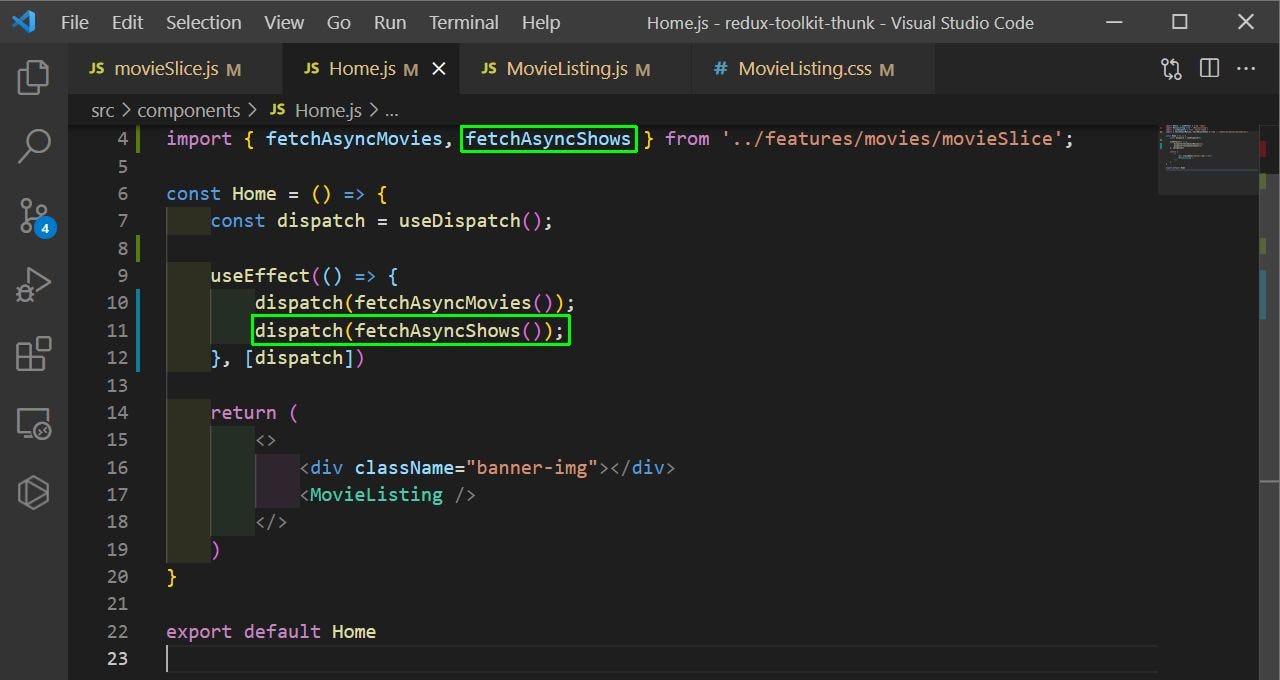Click the ellipsis breadcrumb symbol segment
The height and width of the screenshot is (680, 1280).
[391, 110]
